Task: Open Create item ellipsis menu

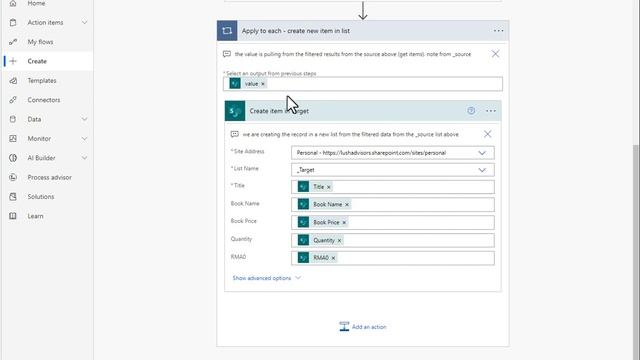Action: tap(491, 111)
